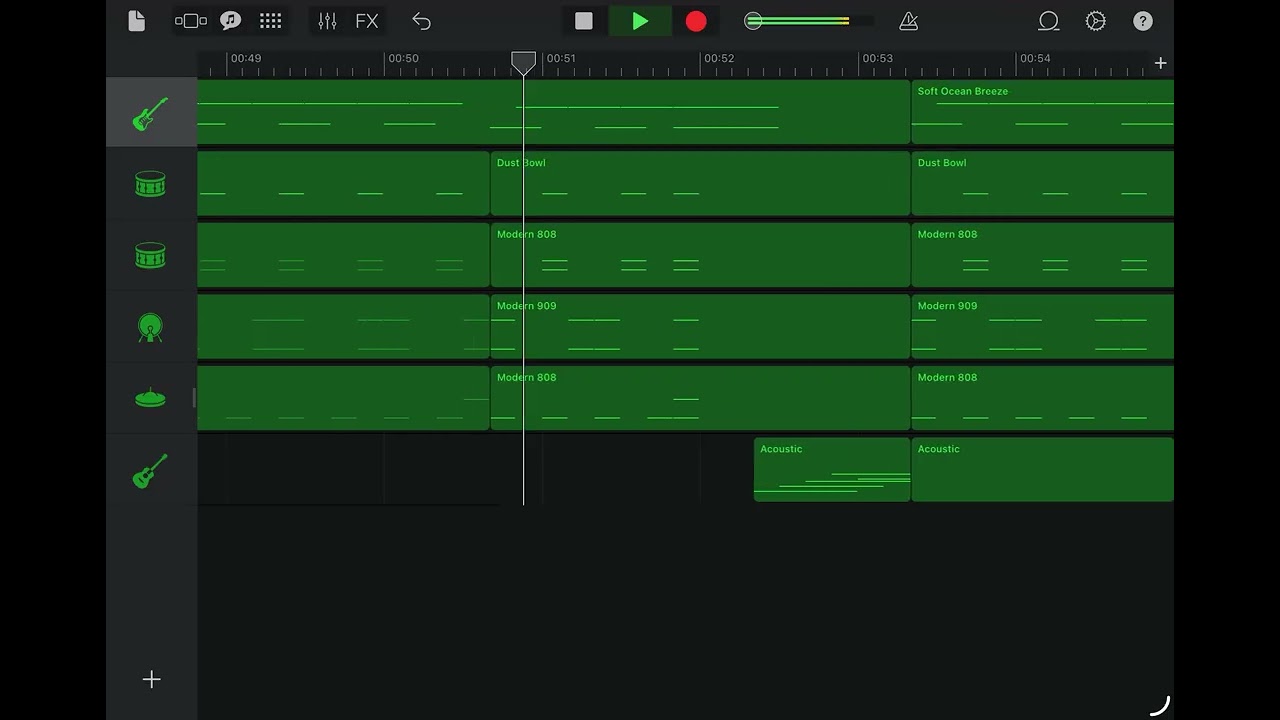Select the Soft Ocean Breeze region

click(x=1042, y=112)
